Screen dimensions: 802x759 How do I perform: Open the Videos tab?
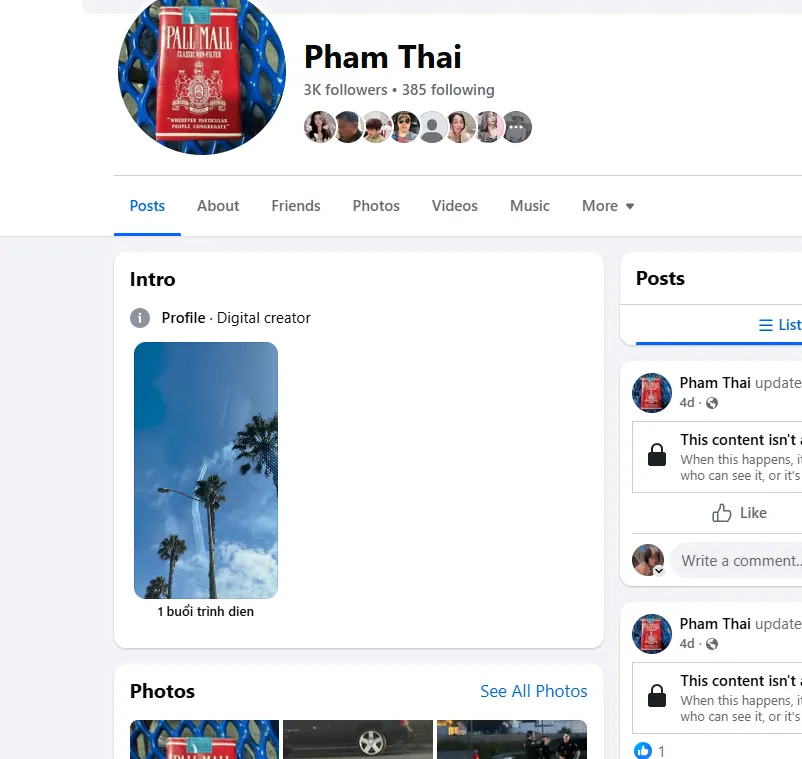click(454, 206)
